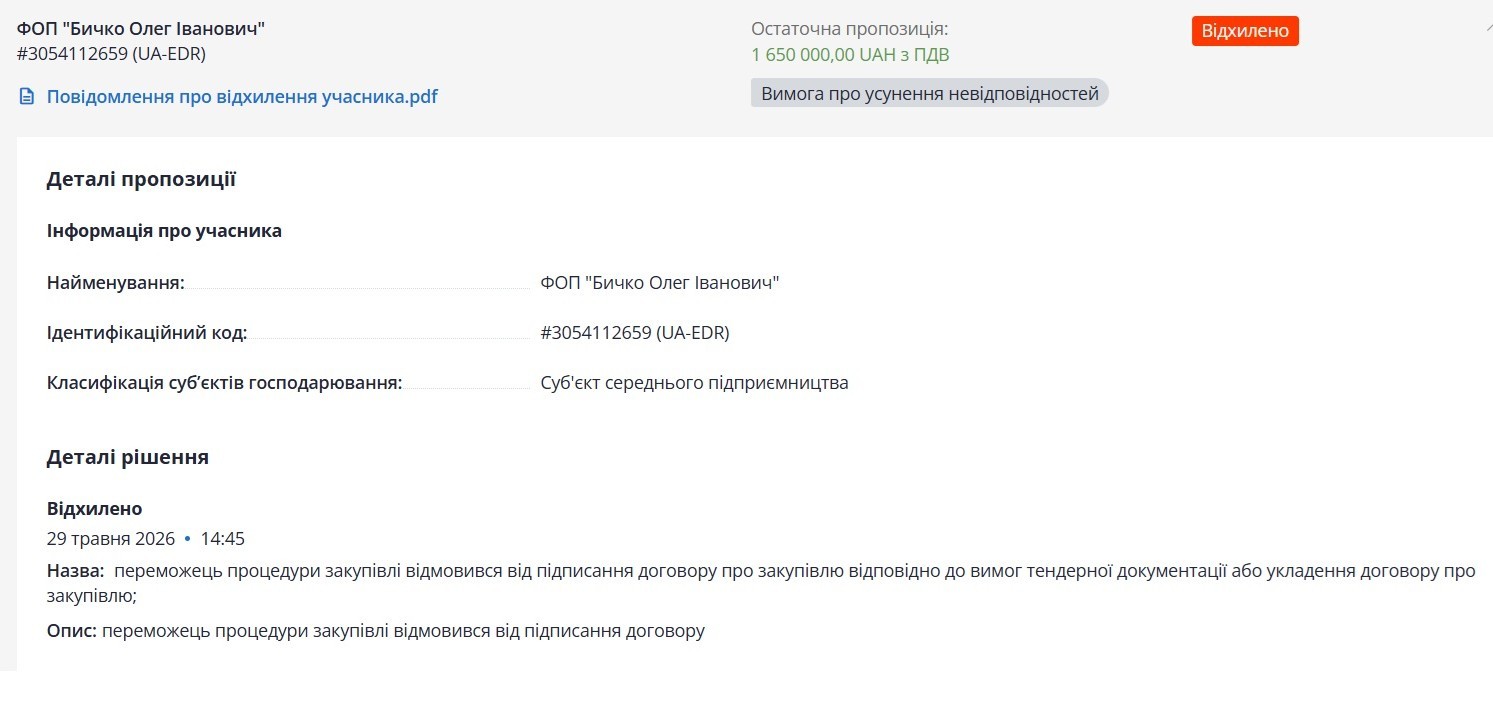
Task: Click the Опис description text line
Action: pos(376,632)
